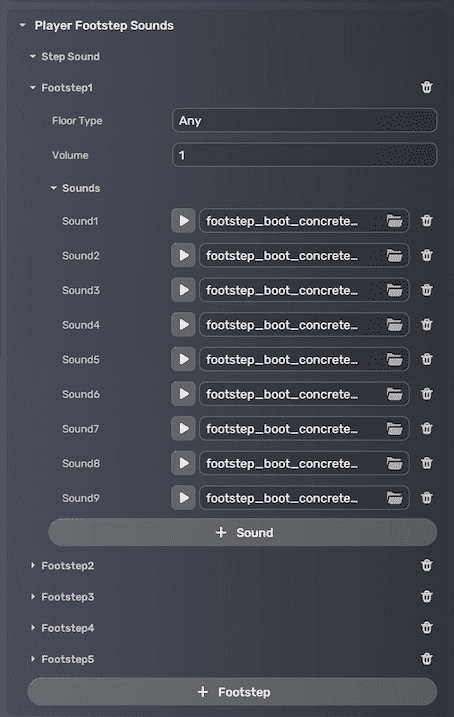
Task: Open the folder browser for Sound8
Action: click(395, 463)
